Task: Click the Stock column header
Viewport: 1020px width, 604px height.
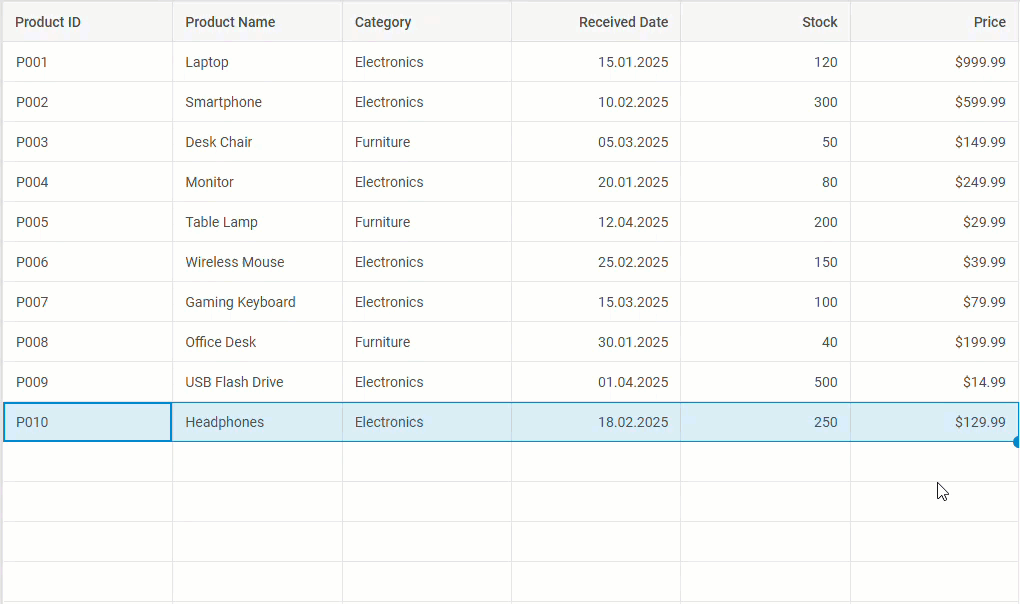Action: click(766, 22)
